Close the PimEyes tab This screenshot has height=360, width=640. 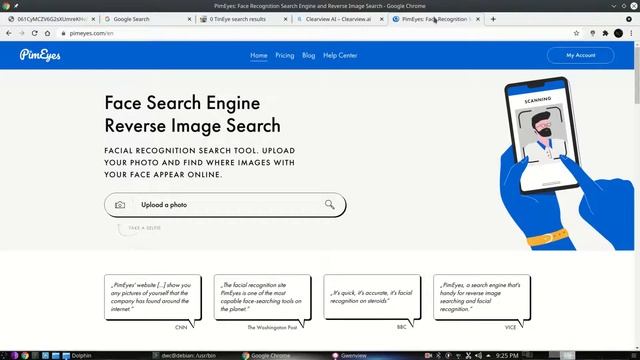(x=478, y=19)
